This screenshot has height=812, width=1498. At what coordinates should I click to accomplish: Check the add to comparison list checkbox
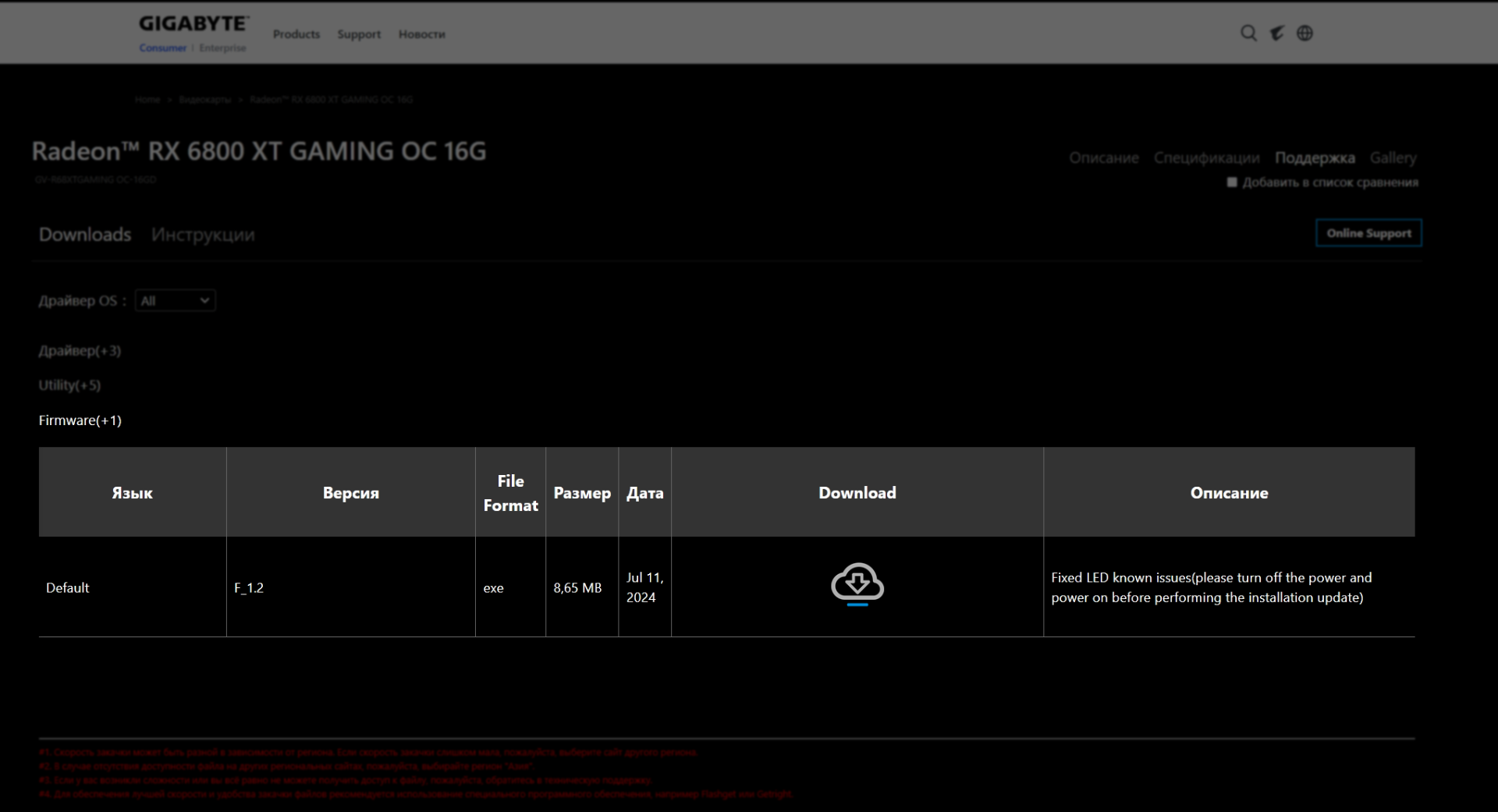coord(1232,183)
